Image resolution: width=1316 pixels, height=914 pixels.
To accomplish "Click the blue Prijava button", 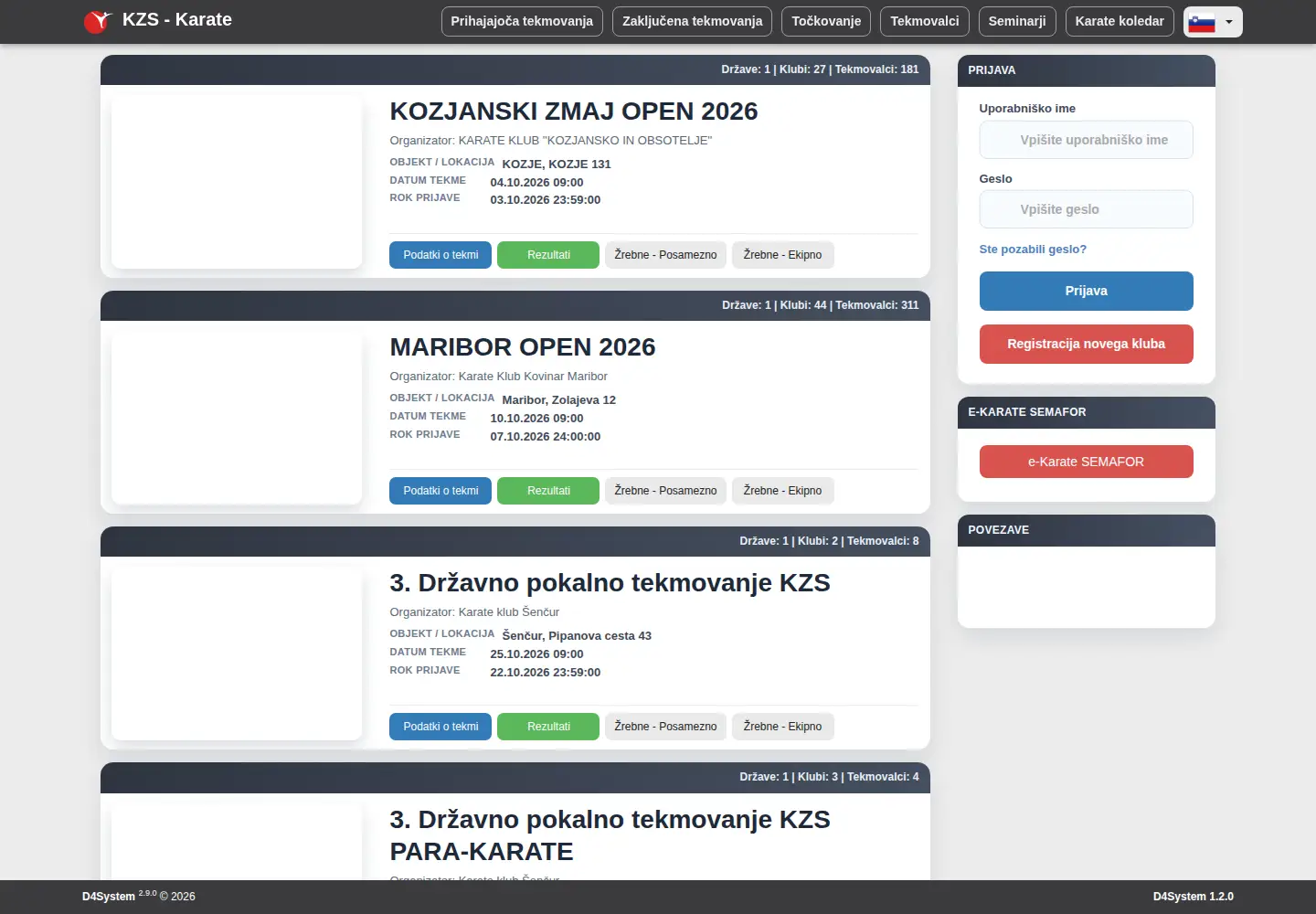I will [1086, 291].
